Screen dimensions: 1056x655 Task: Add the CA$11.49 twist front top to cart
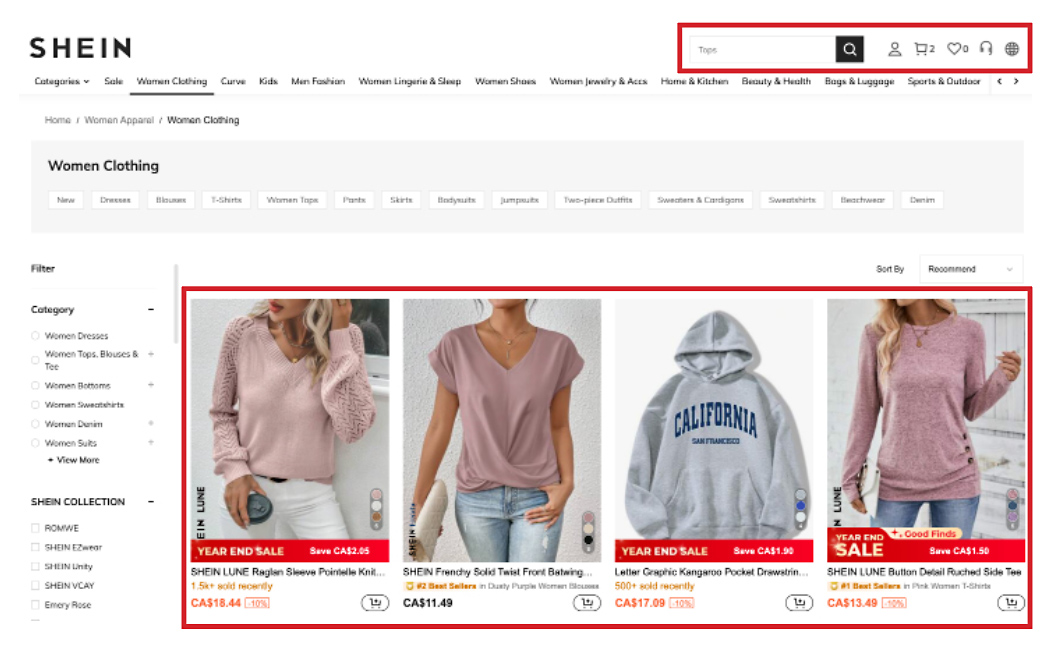point(587,603)
